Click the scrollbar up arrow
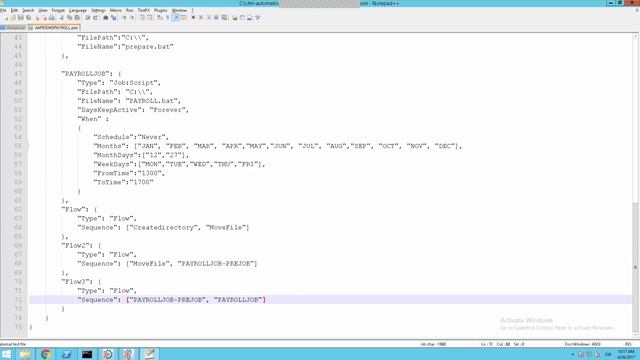Image resolution: width=640 pixels, height=360 pixels. 636,36
